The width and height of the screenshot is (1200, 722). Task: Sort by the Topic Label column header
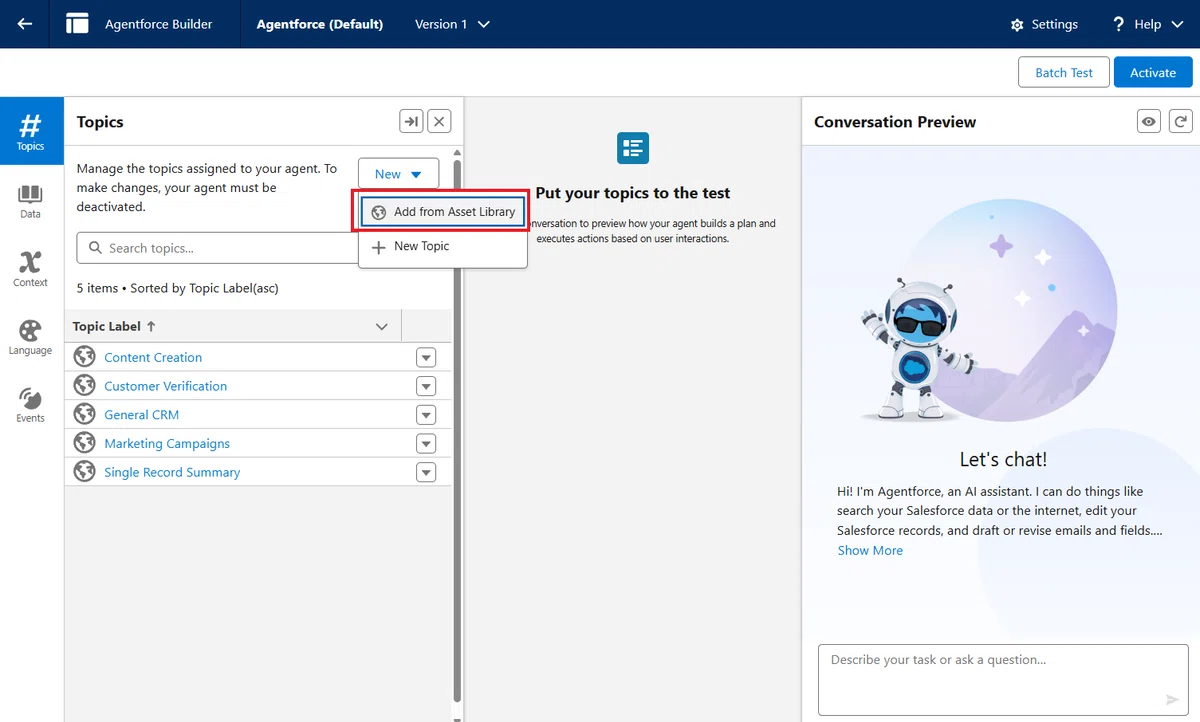(114, 326)
